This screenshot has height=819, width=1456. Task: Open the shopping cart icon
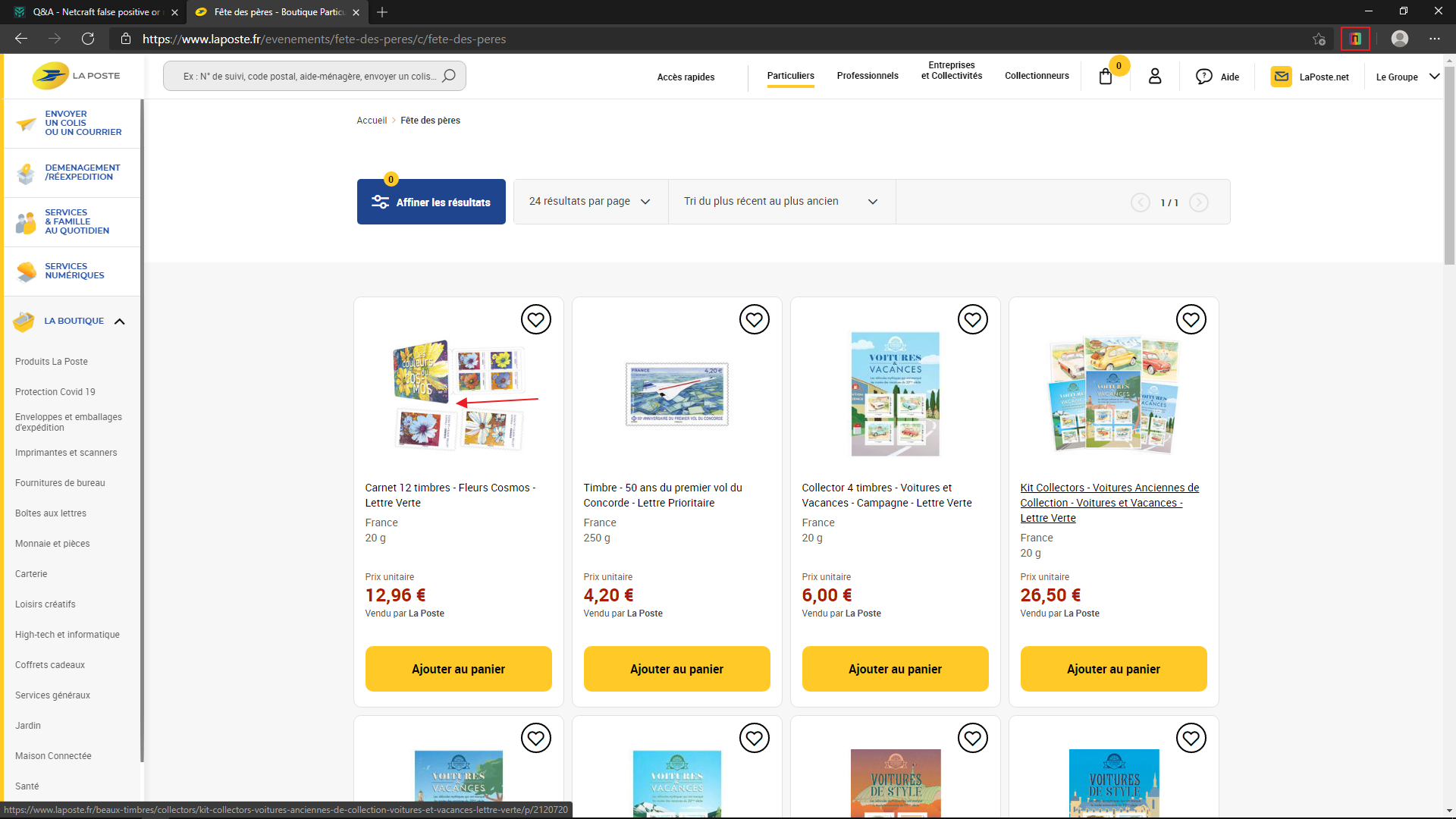[x=1106, y=77]
